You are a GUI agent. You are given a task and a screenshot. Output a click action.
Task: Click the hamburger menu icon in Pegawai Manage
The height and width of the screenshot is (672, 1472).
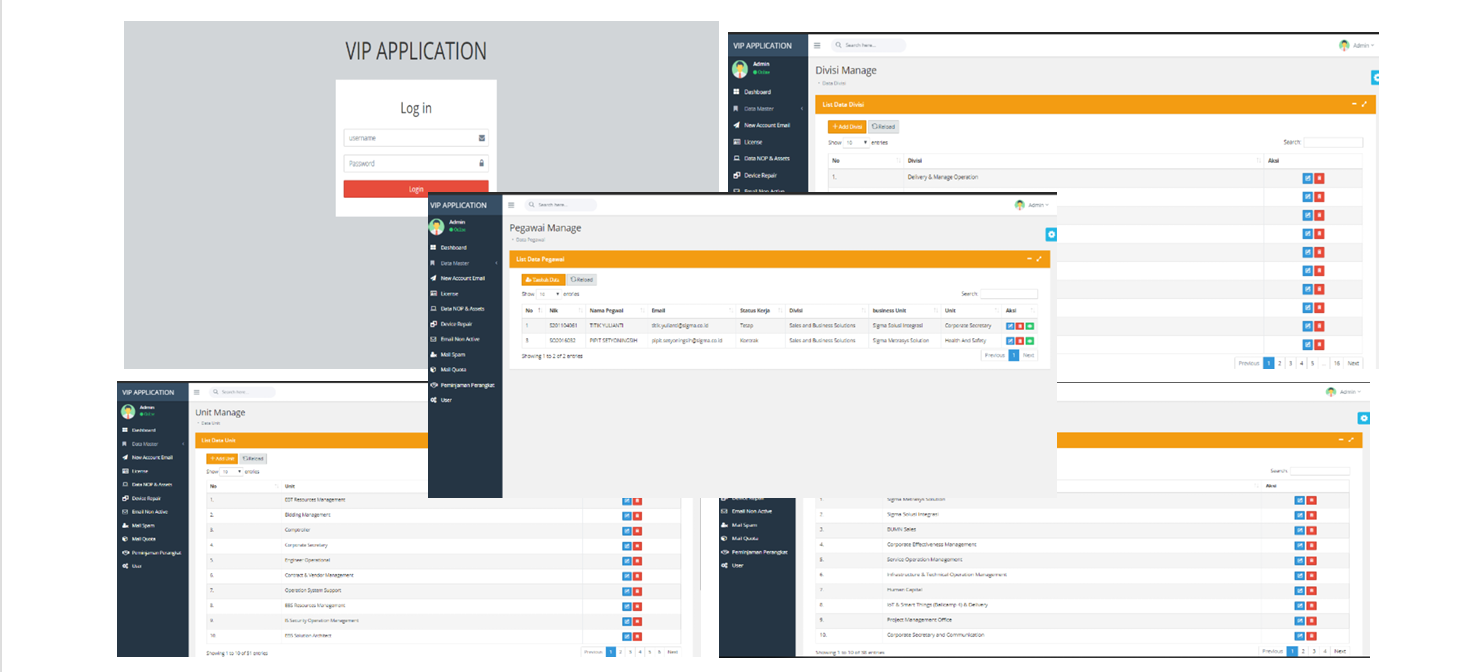click(x=511, y=205)
